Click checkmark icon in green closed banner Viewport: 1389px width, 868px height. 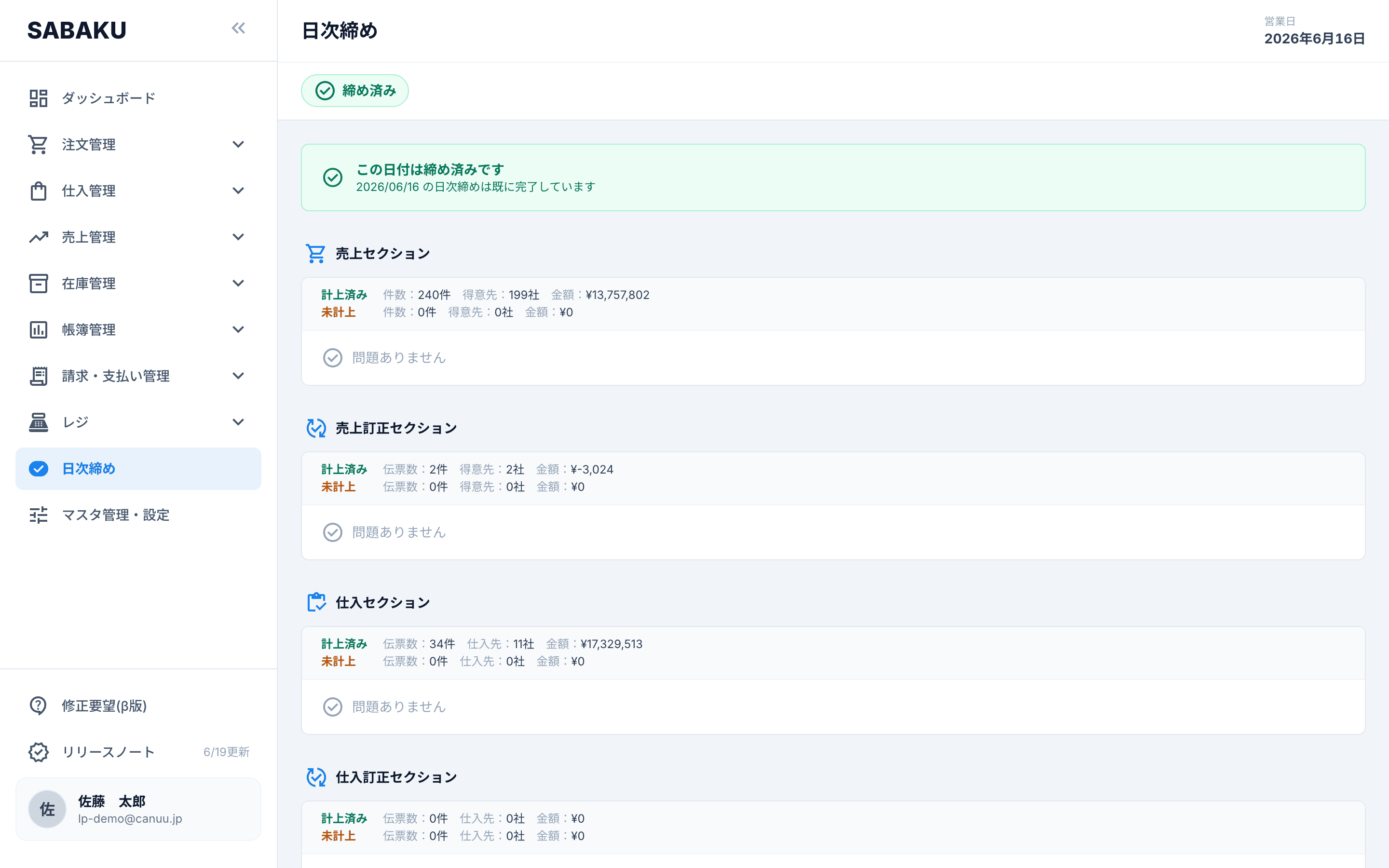pos(333,177)
